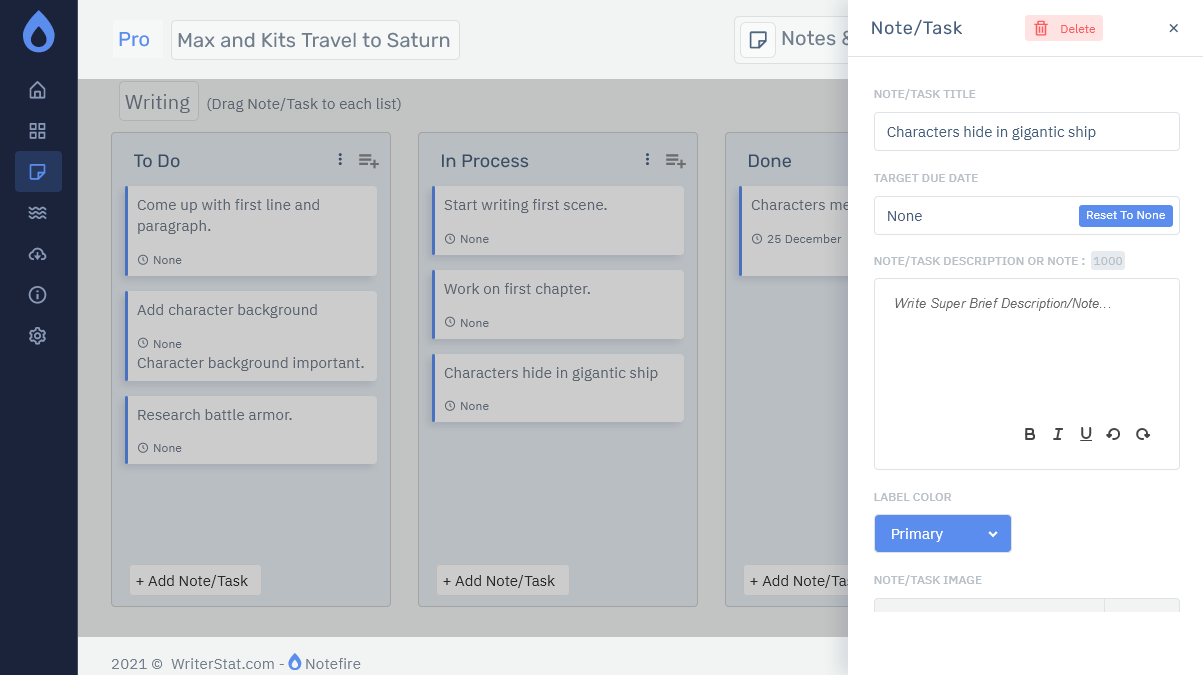Open the In Process list kebab menu

point(647,159)
